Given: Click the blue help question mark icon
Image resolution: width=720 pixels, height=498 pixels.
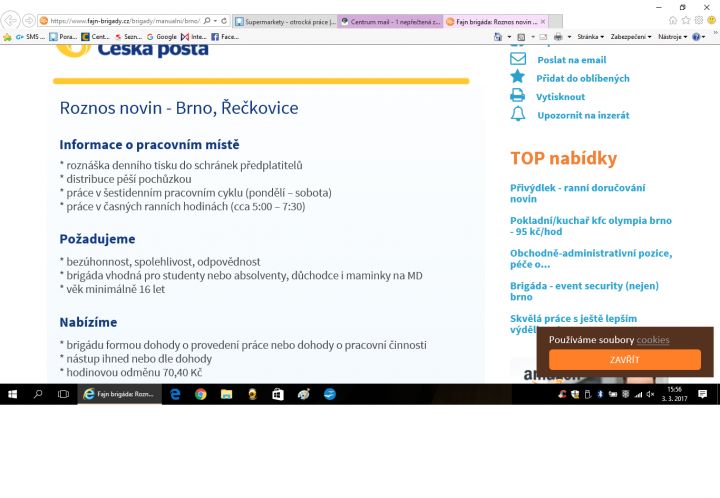Looking at the screenshot, I should [696, 37].
